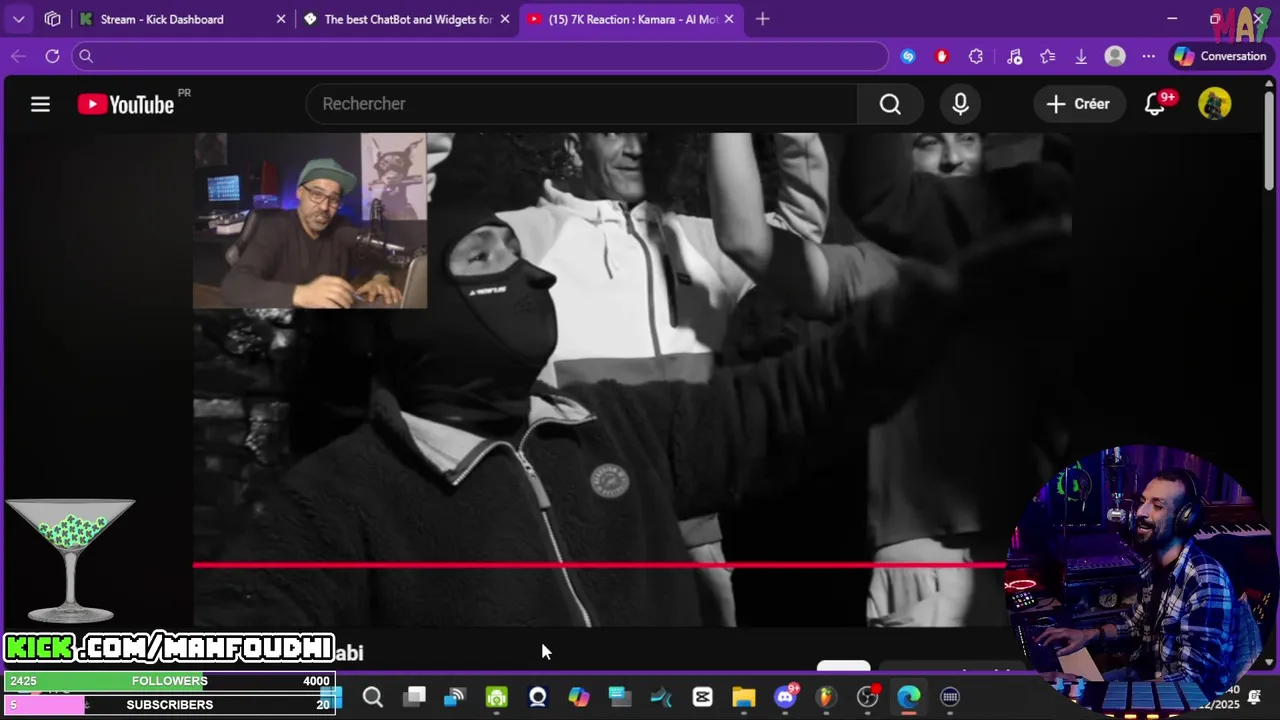Start voice search with microphone icon
The image size is (1280, 720).
[961, 104]
